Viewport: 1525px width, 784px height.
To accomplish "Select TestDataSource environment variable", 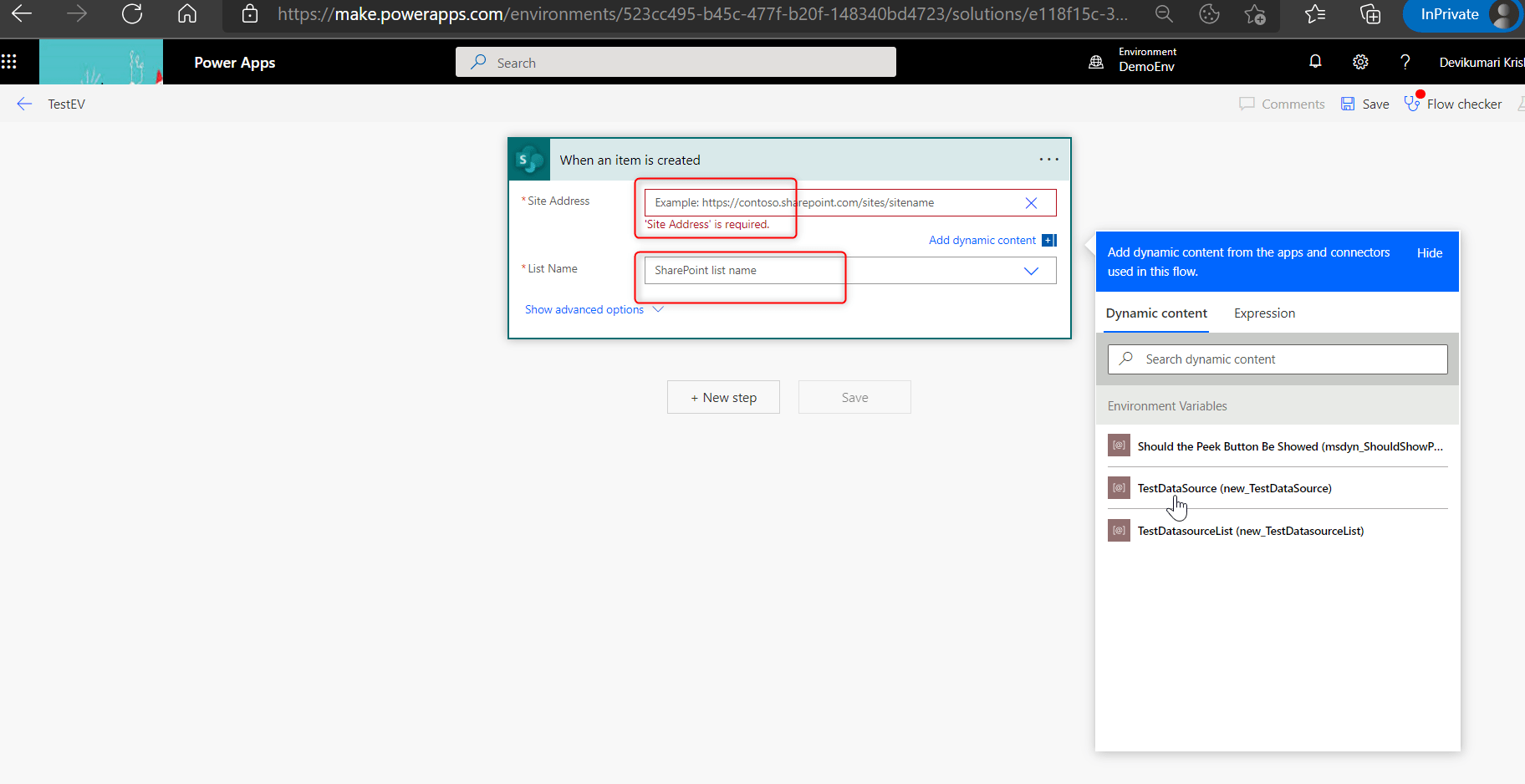I will pyautogui.click(x=1278, y=488).
